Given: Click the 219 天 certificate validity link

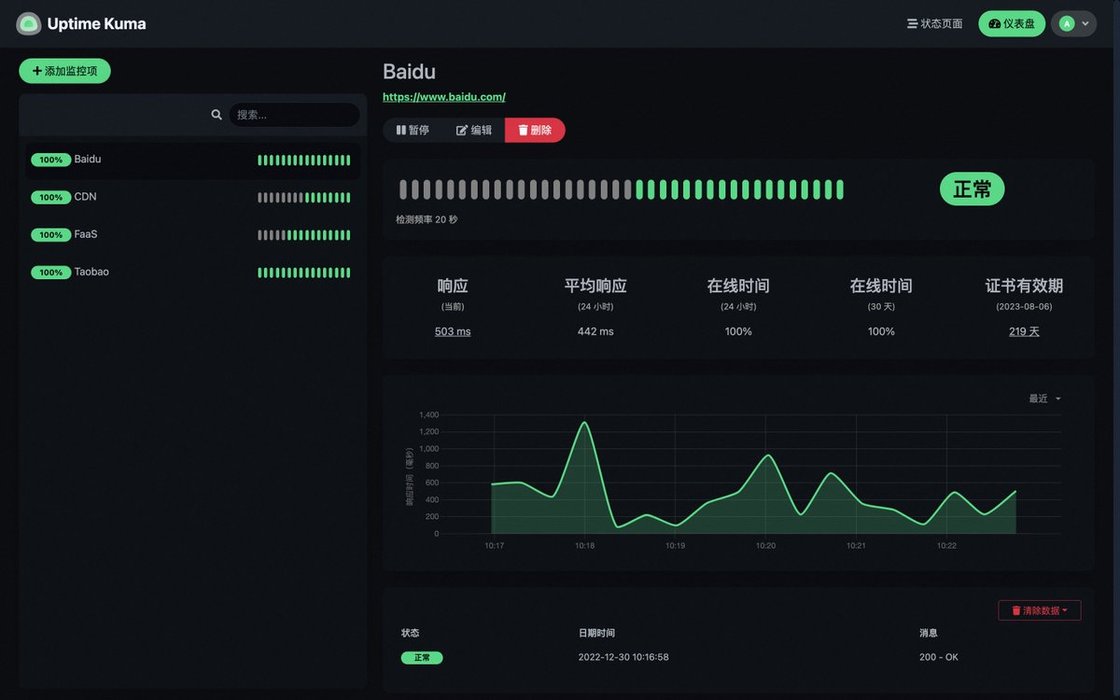Looking at the screenshot, I should [1023, 331].
